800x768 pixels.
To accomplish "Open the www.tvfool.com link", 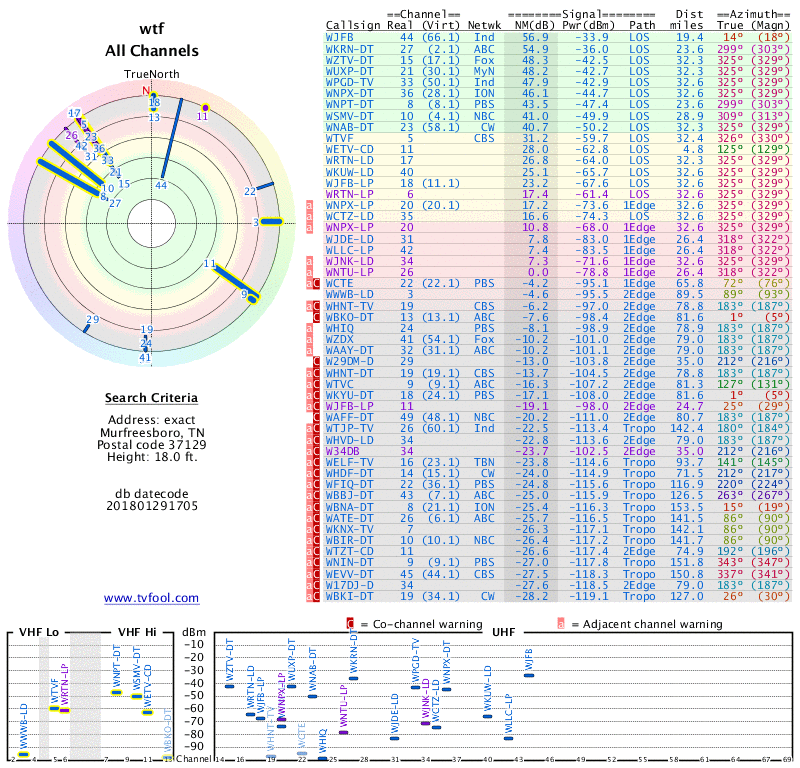I will 152,598.
